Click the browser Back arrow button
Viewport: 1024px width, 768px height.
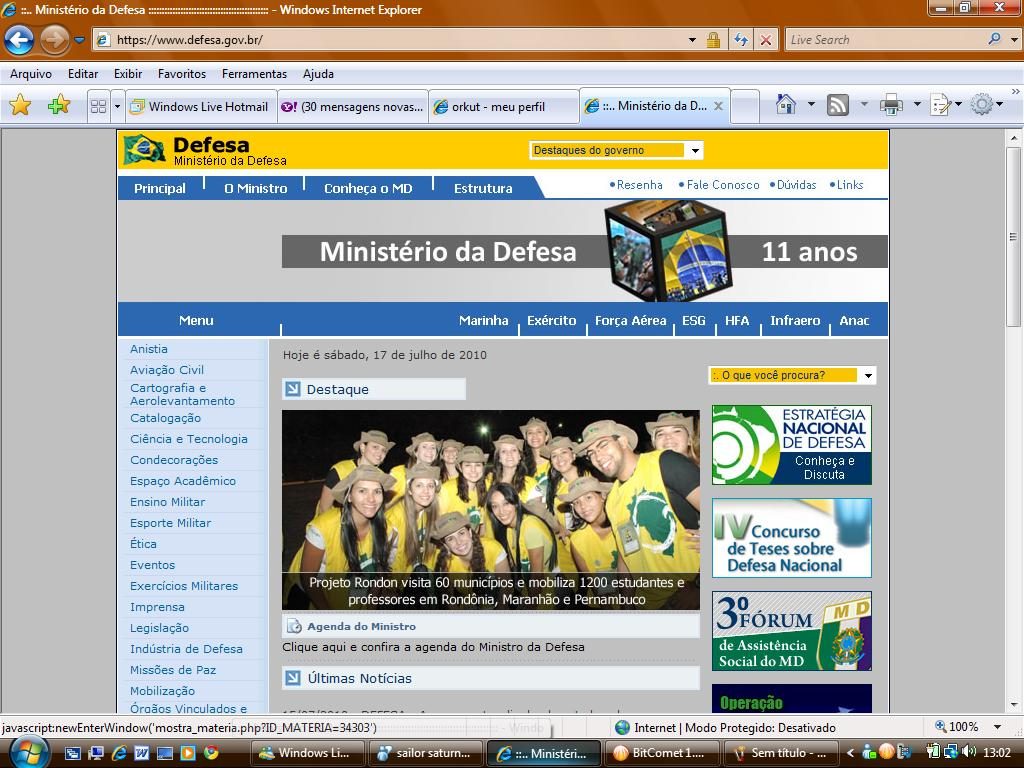click(19, 40)
